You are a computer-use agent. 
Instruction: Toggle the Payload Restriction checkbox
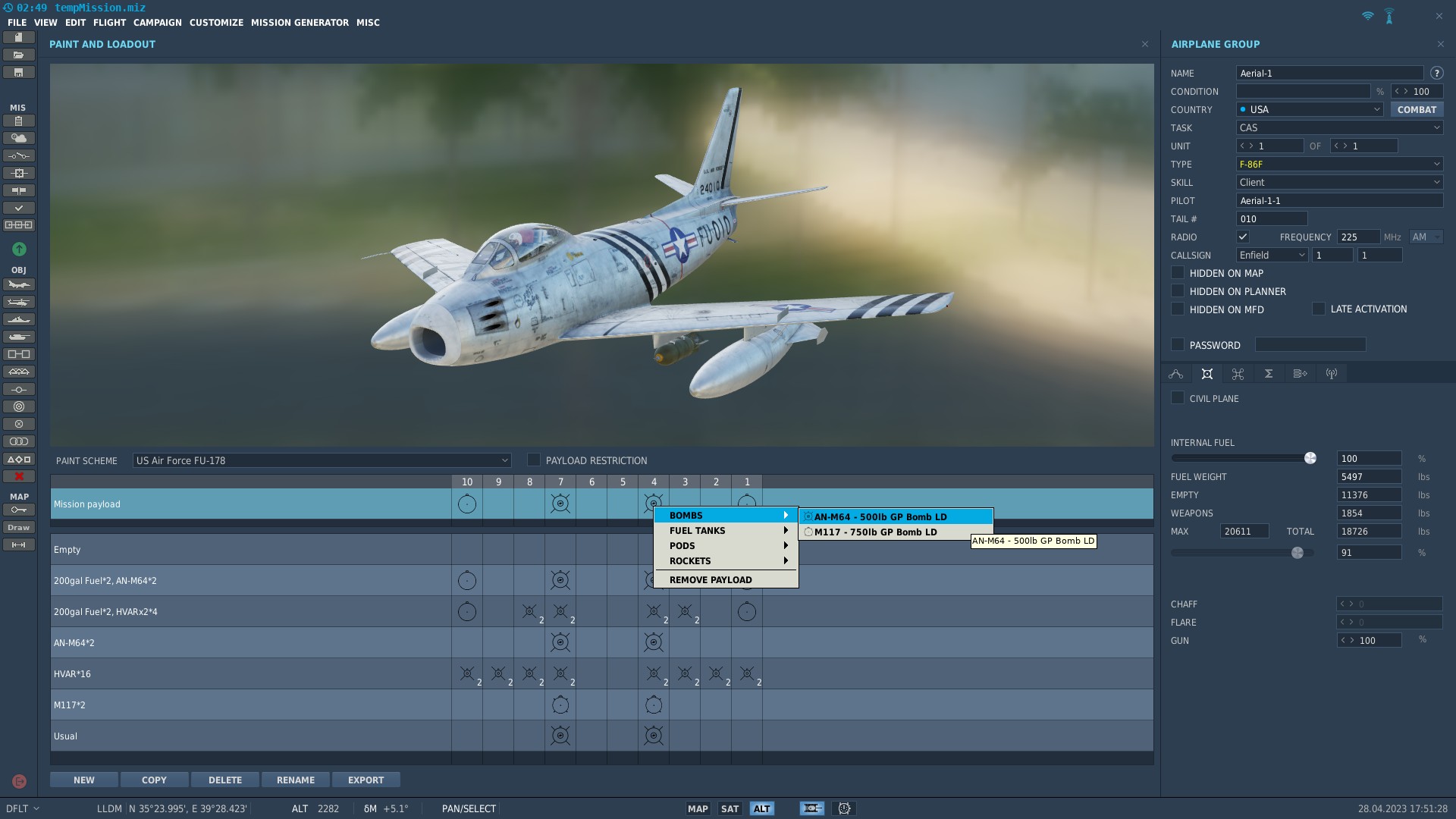coord(534,460)
